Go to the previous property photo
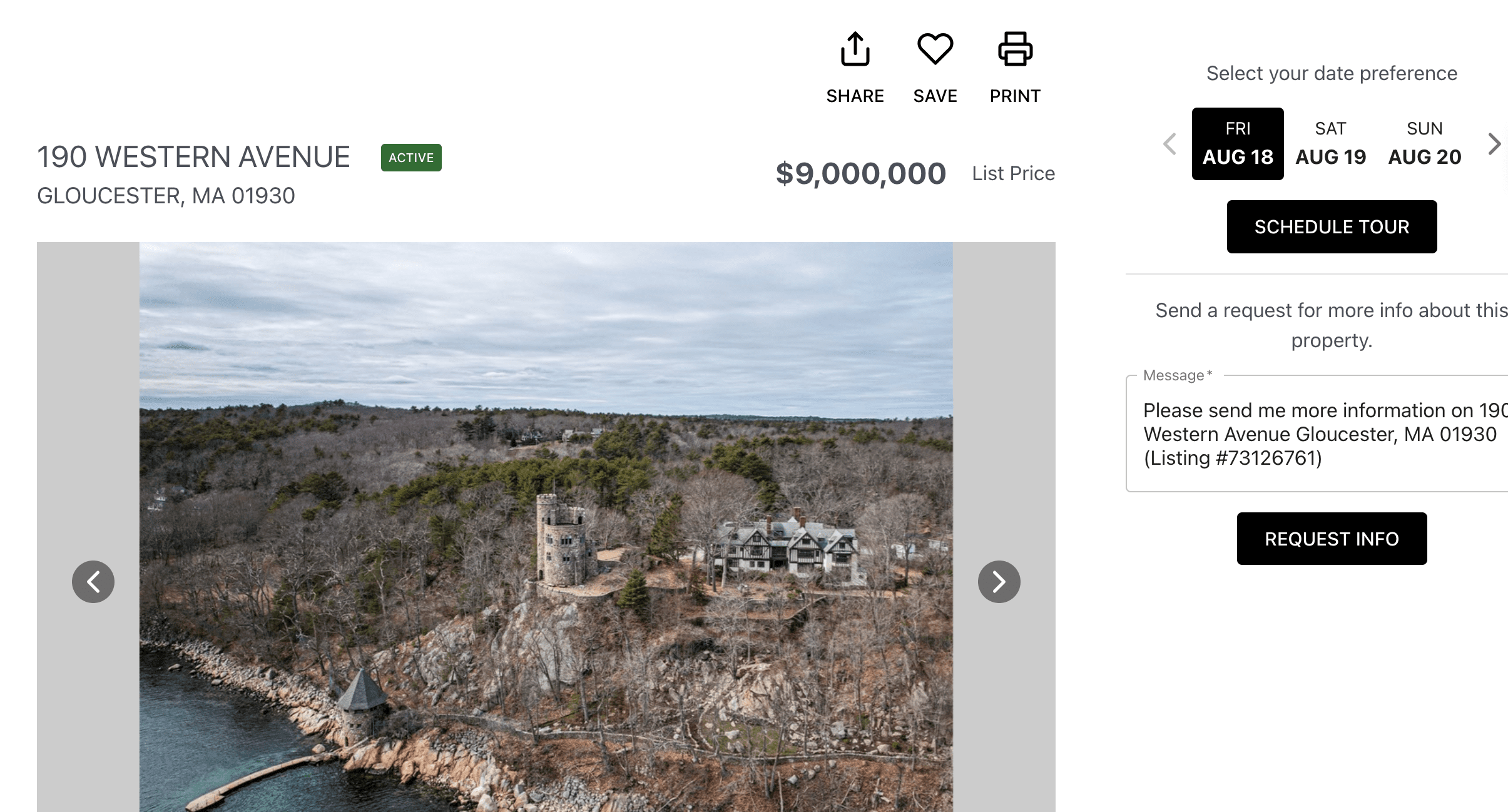This screenshot has width=1508, height=812. click(93, 582)
